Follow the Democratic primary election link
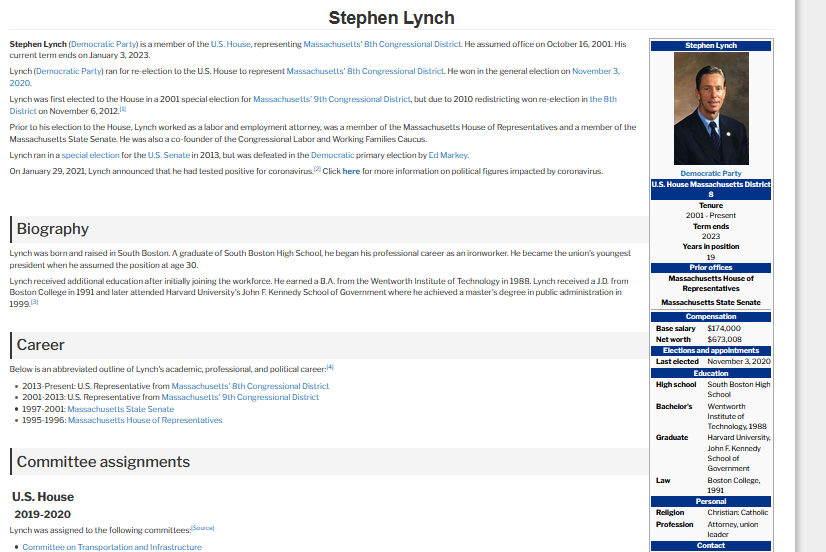The image size is (826, 552). coord(332,155)
